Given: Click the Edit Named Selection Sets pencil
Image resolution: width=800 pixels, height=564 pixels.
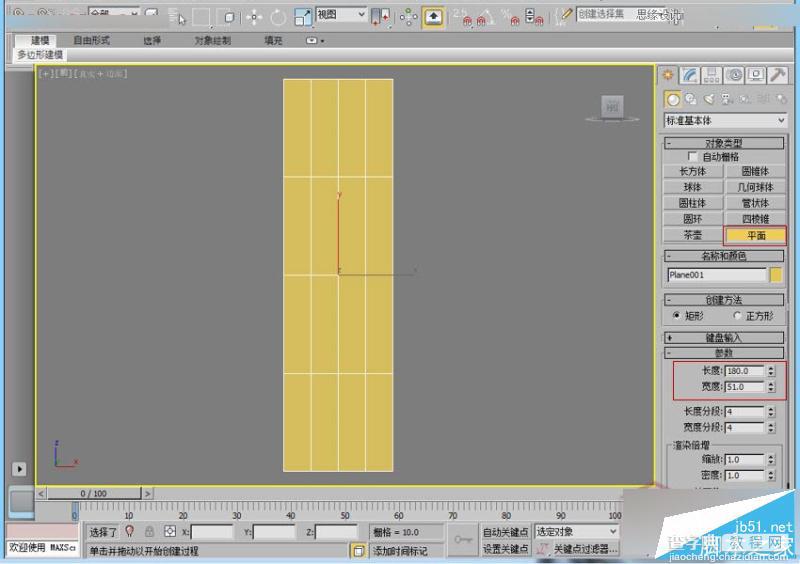Looking at the screenshot, I should [x=565, y=15].
